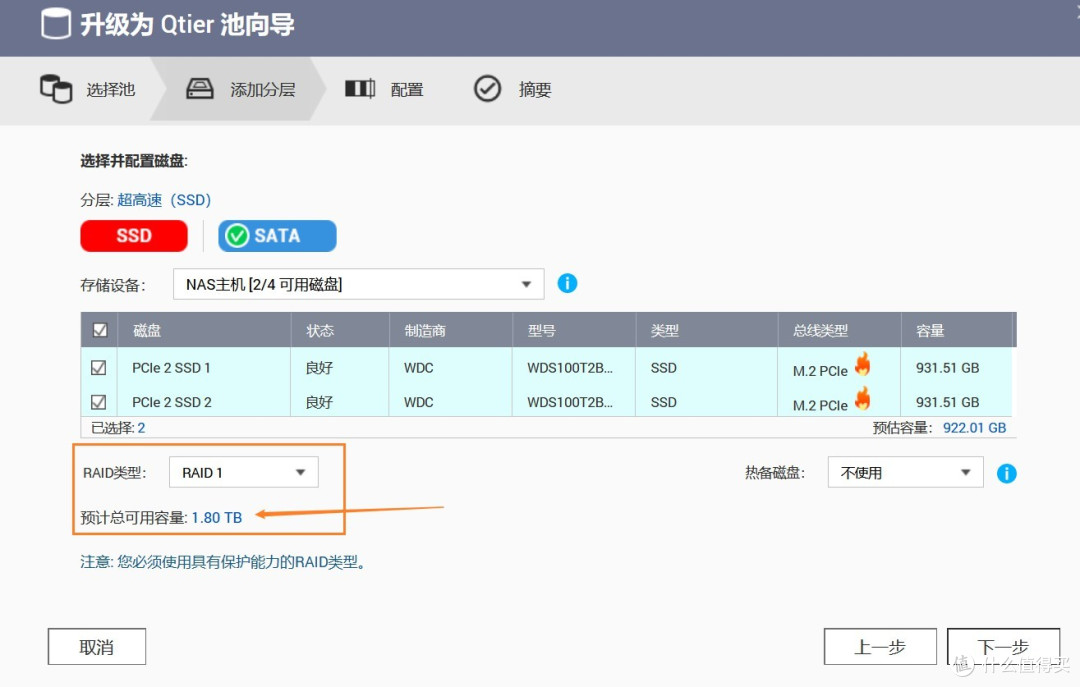Open the 热备磁盘 dropdown showing 不使用
This screenshot has height=687, width=1080.
coord(905,473)
